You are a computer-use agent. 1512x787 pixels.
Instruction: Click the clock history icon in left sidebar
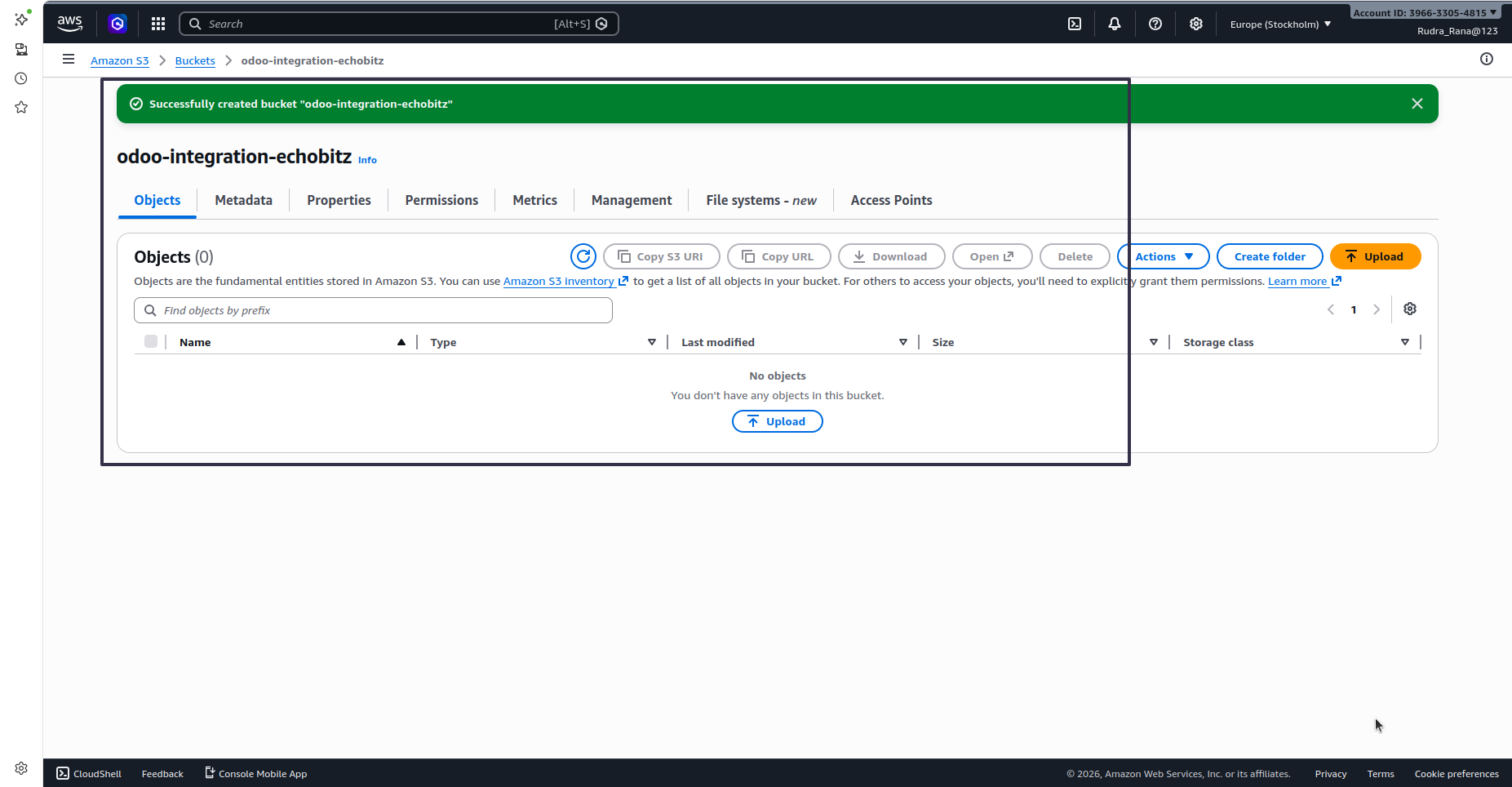click(21, 78)
